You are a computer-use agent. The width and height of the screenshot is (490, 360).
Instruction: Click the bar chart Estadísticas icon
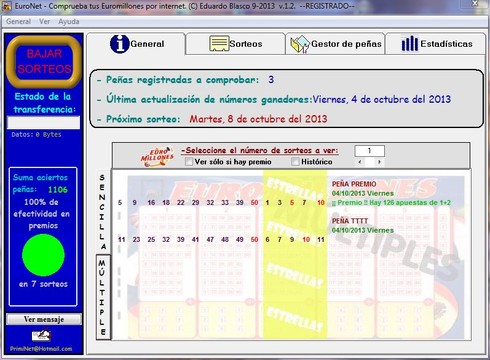410,44
